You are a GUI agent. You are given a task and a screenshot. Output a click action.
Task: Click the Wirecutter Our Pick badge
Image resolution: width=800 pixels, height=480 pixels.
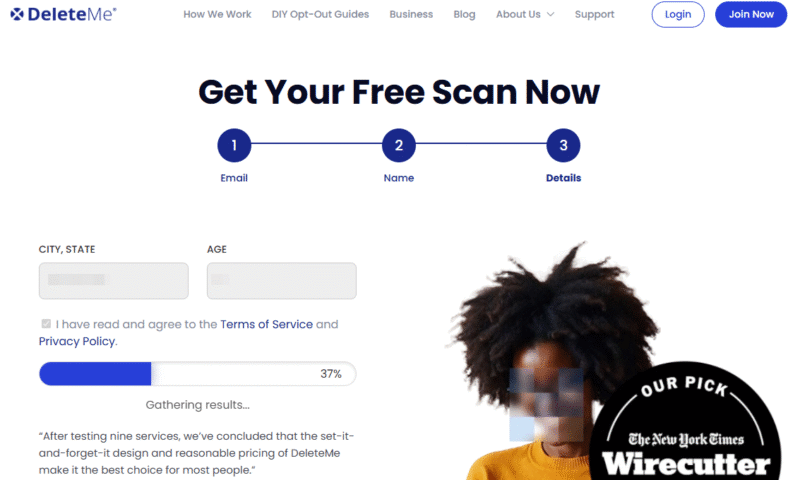[685, 423]
